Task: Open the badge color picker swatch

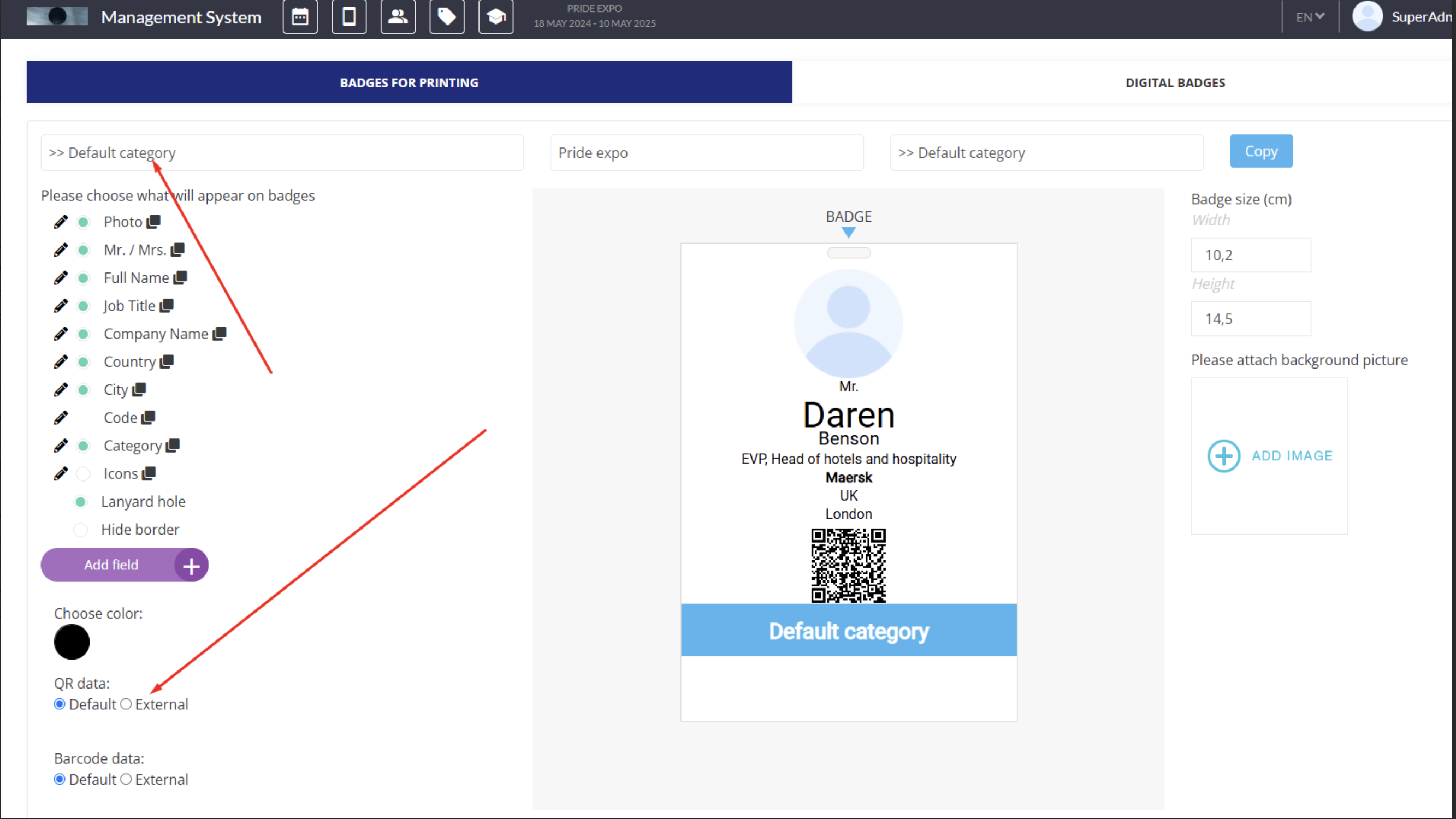Action: pos(71,642)
